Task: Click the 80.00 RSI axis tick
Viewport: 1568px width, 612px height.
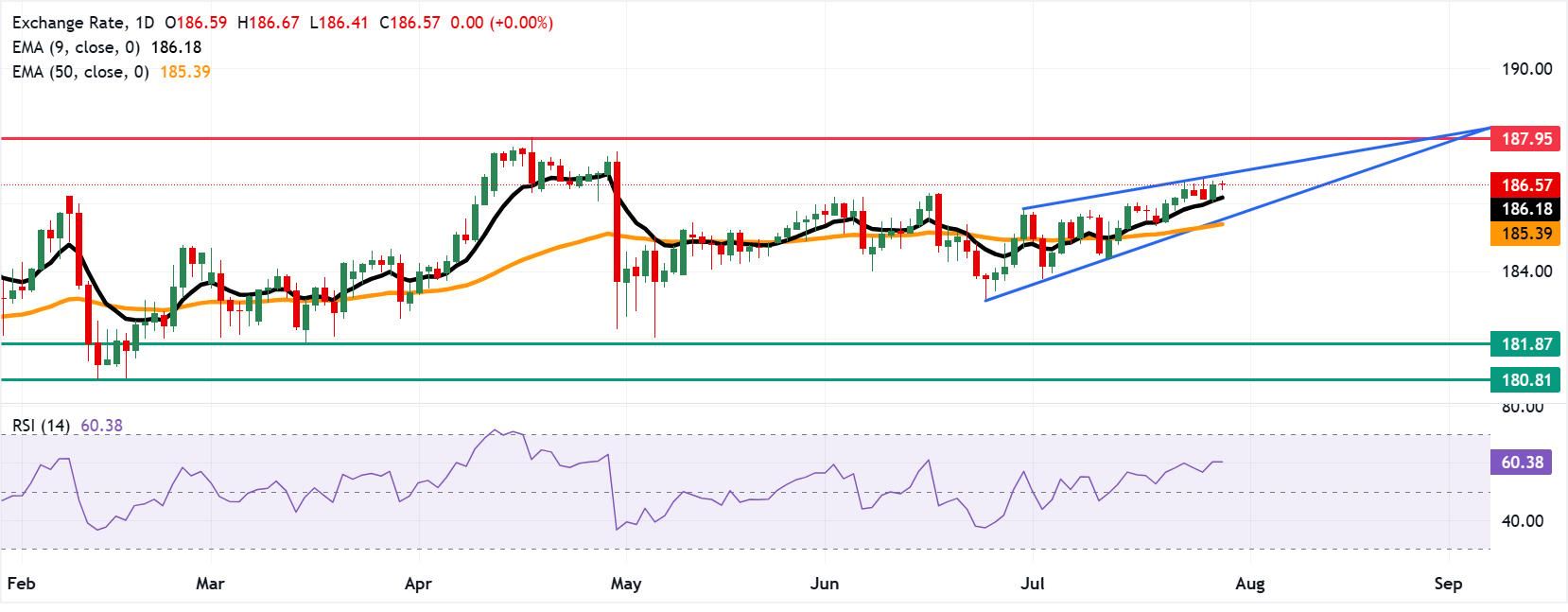Action: click(1522, 408)
